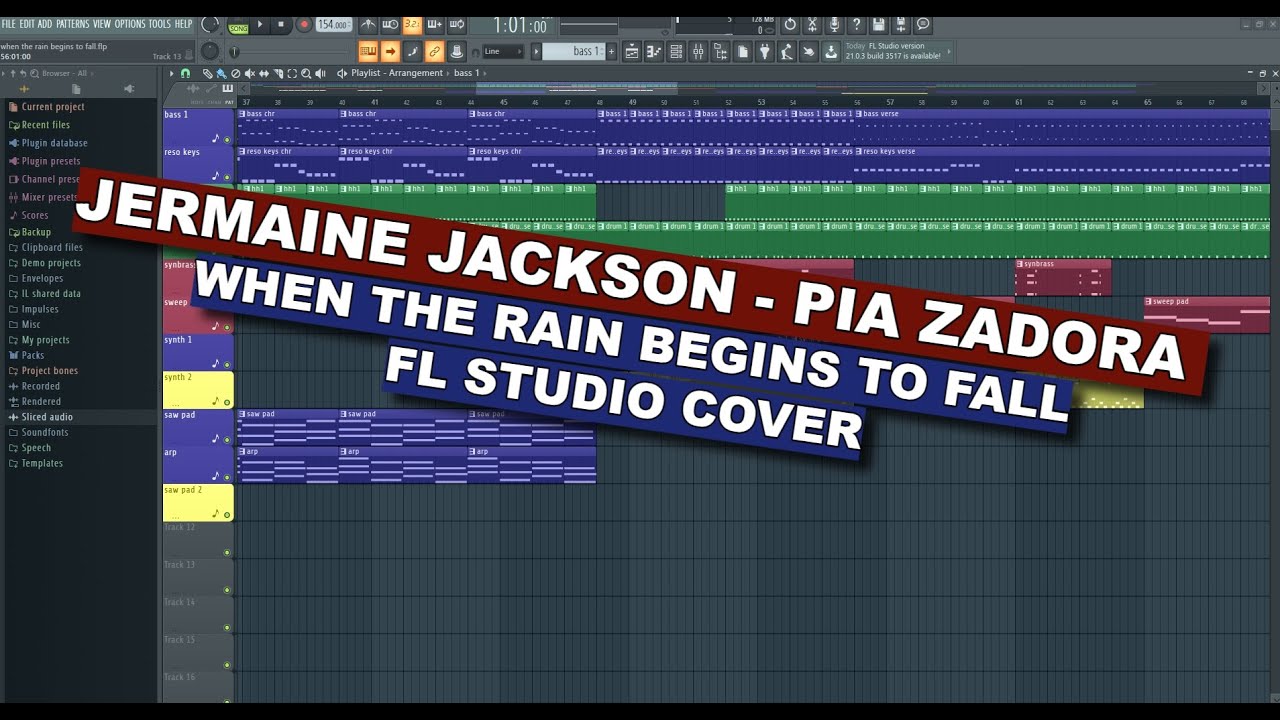Screen dimensions: 1280x720
Task: Open playlist options menu arrow
Action: tap(171, 73)
